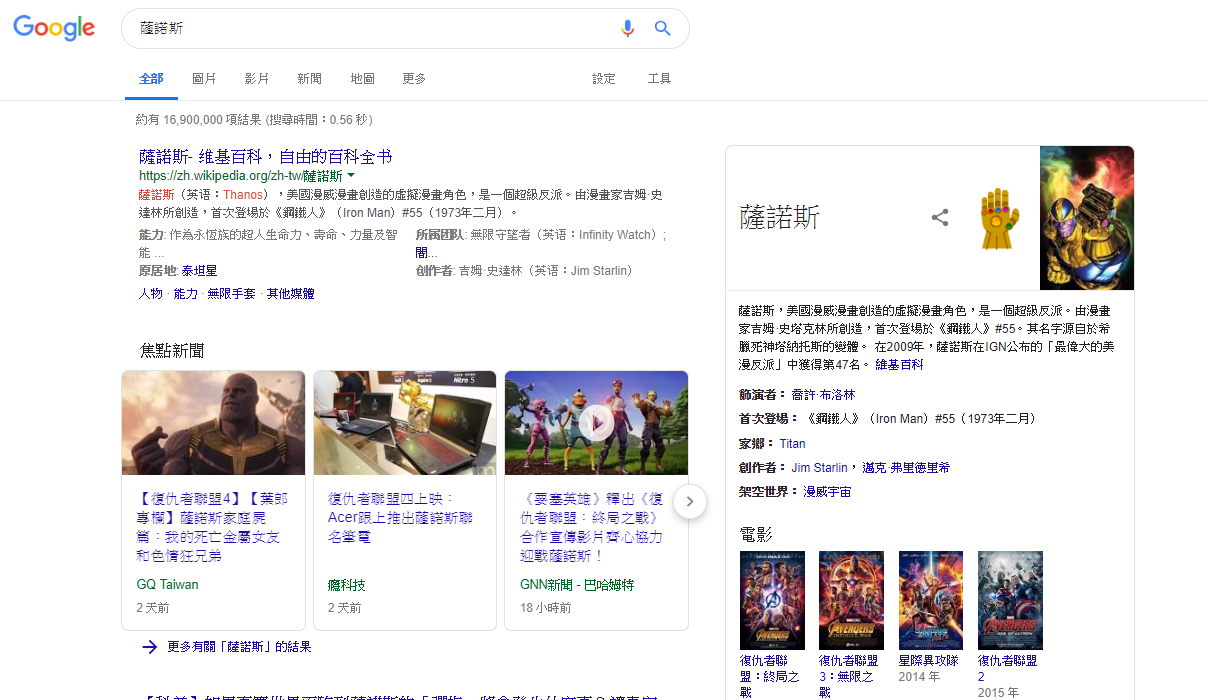Click the 喬許·布洛林 actor link
The width and height of the screenshot is (1208, 700).
coord(823,395)
